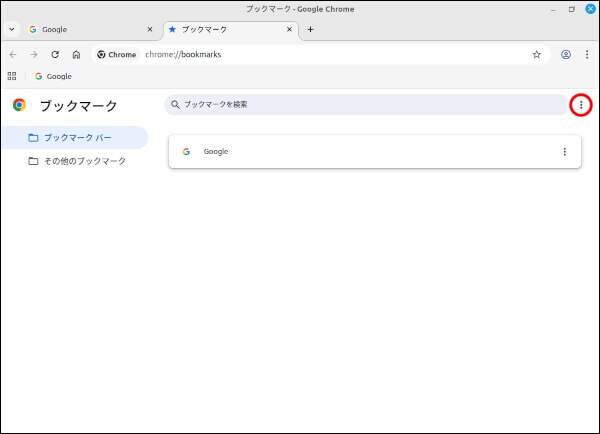
Task: Minimize the Chrome window
Action: (x=553, y=10)
